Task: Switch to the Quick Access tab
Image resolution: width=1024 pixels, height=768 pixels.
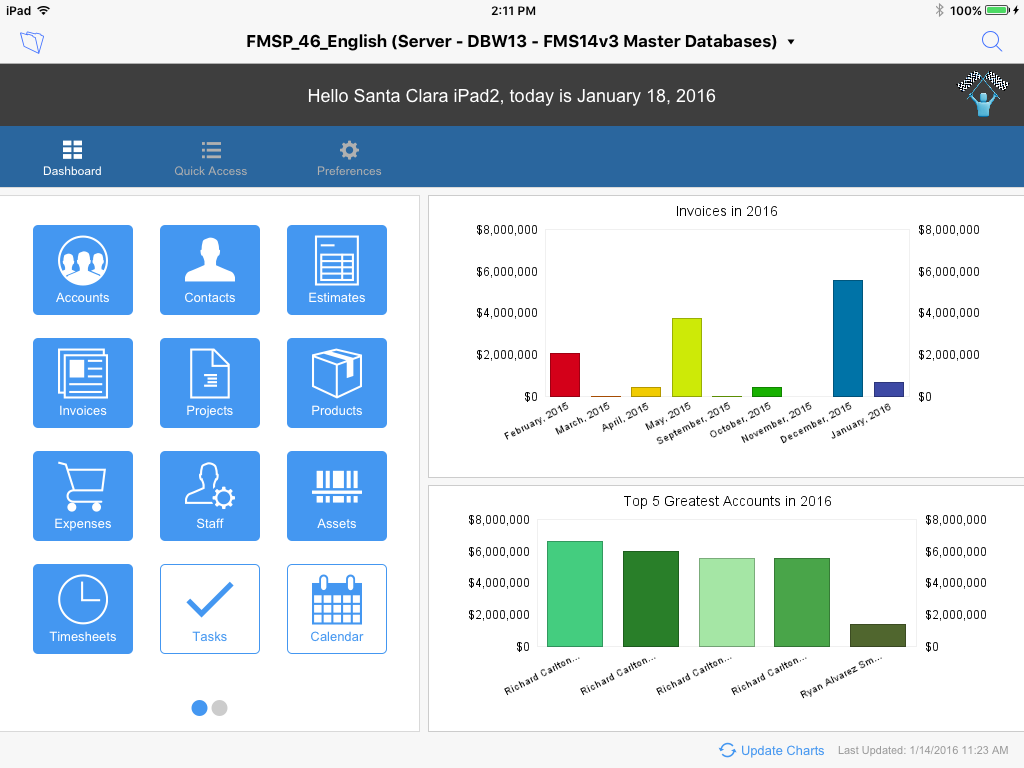Action: click(210, 158)
